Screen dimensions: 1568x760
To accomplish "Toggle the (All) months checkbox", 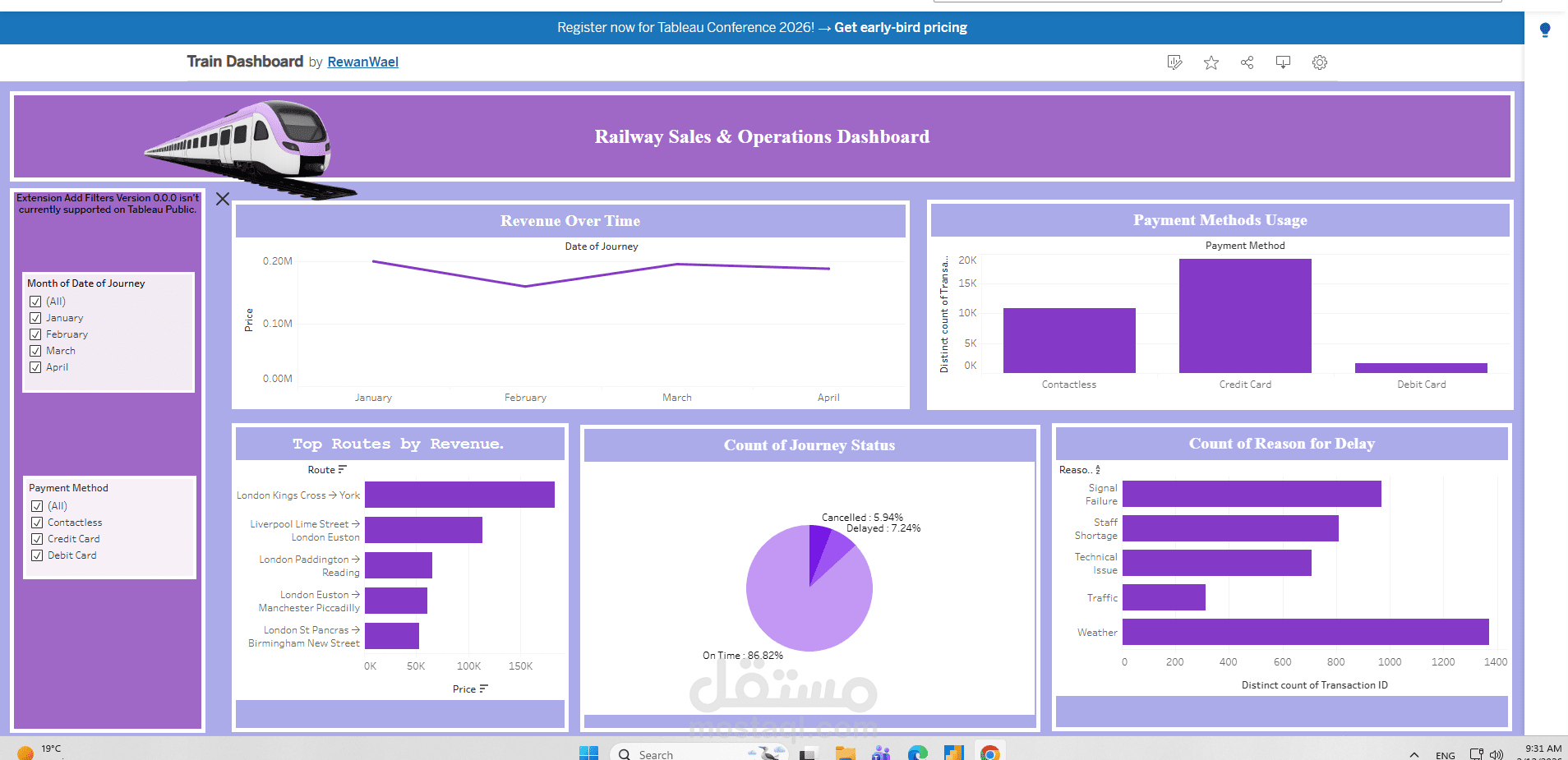I will tap(35, 302).
